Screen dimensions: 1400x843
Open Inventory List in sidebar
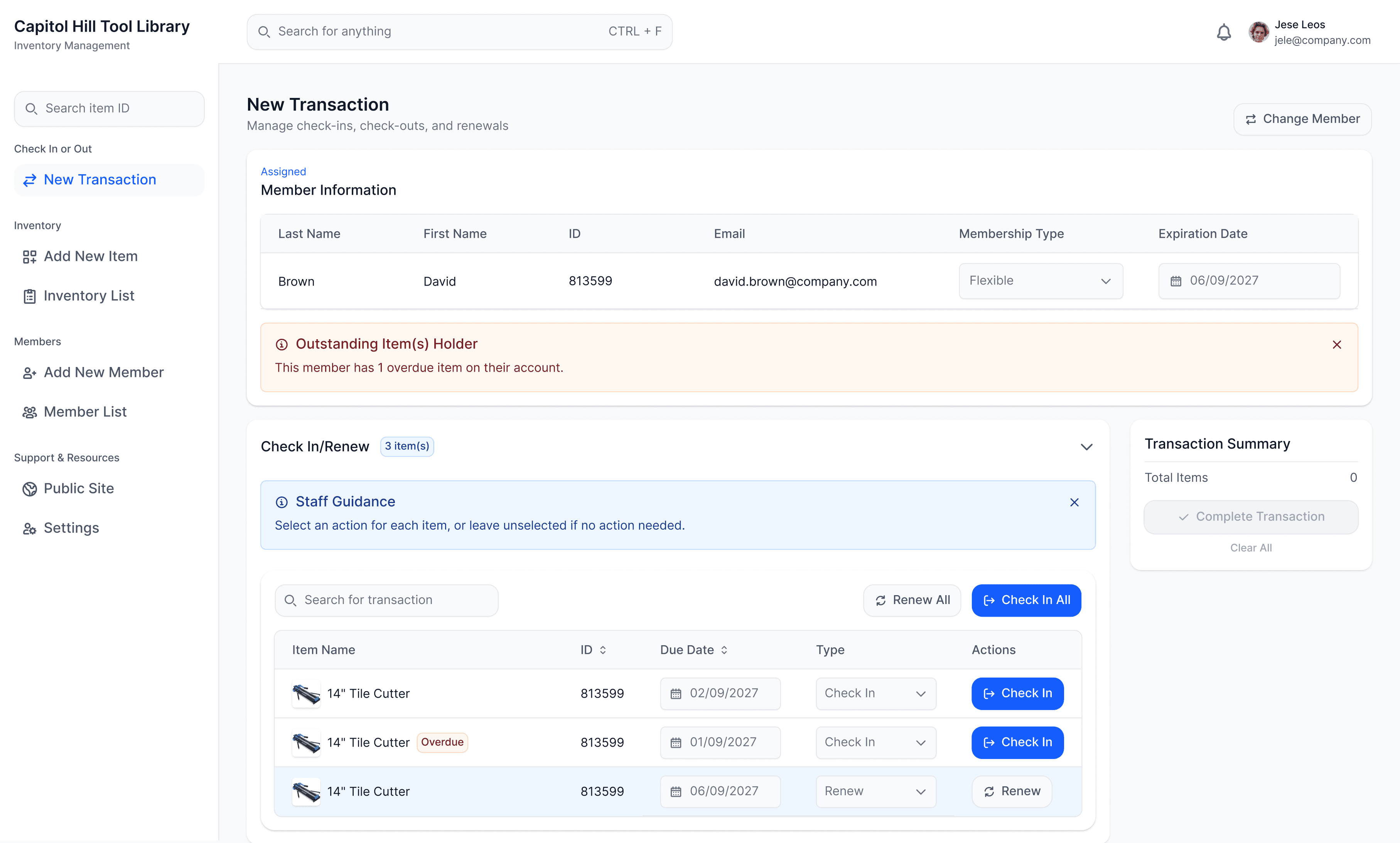(x=89, y=296)
